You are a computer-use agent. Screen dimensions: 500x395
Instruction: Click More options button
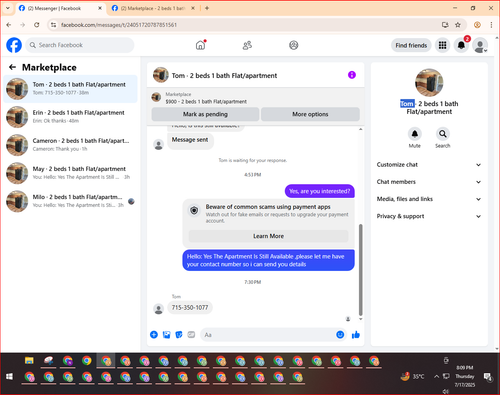coord(310,114)
